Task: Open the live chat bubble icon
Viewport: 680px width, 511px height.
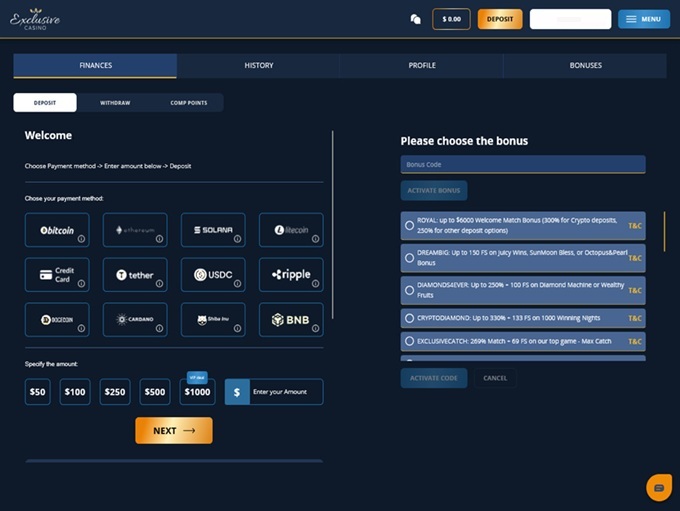Action: (659, 487)
